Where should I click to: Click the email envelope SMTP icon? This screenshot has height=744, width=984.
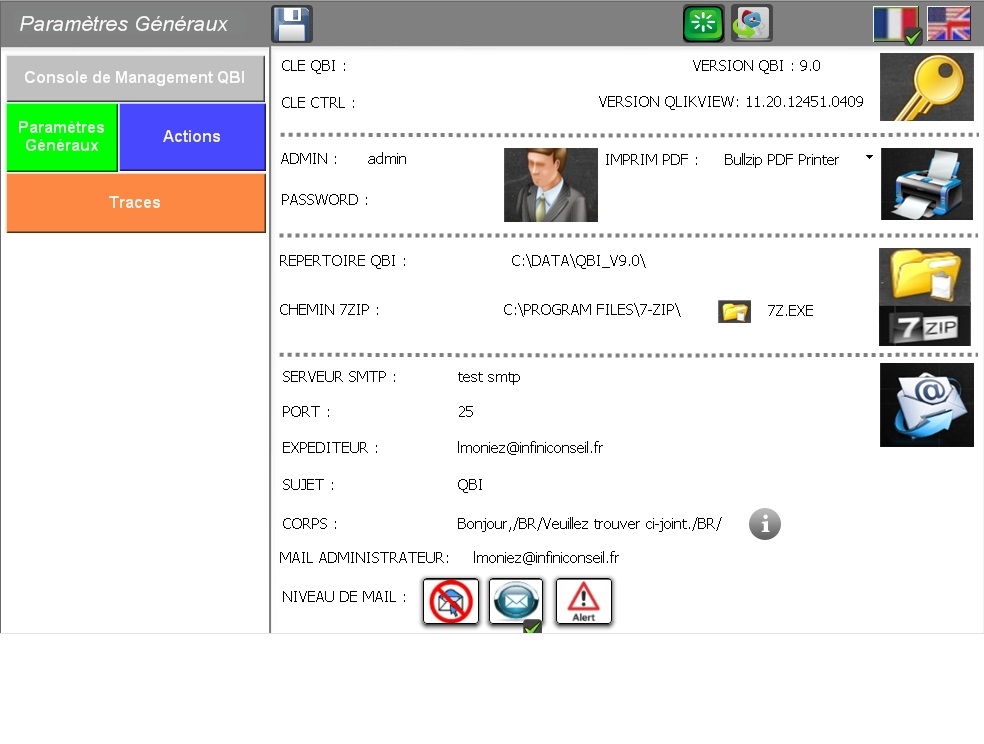click(x=926, y=405)
